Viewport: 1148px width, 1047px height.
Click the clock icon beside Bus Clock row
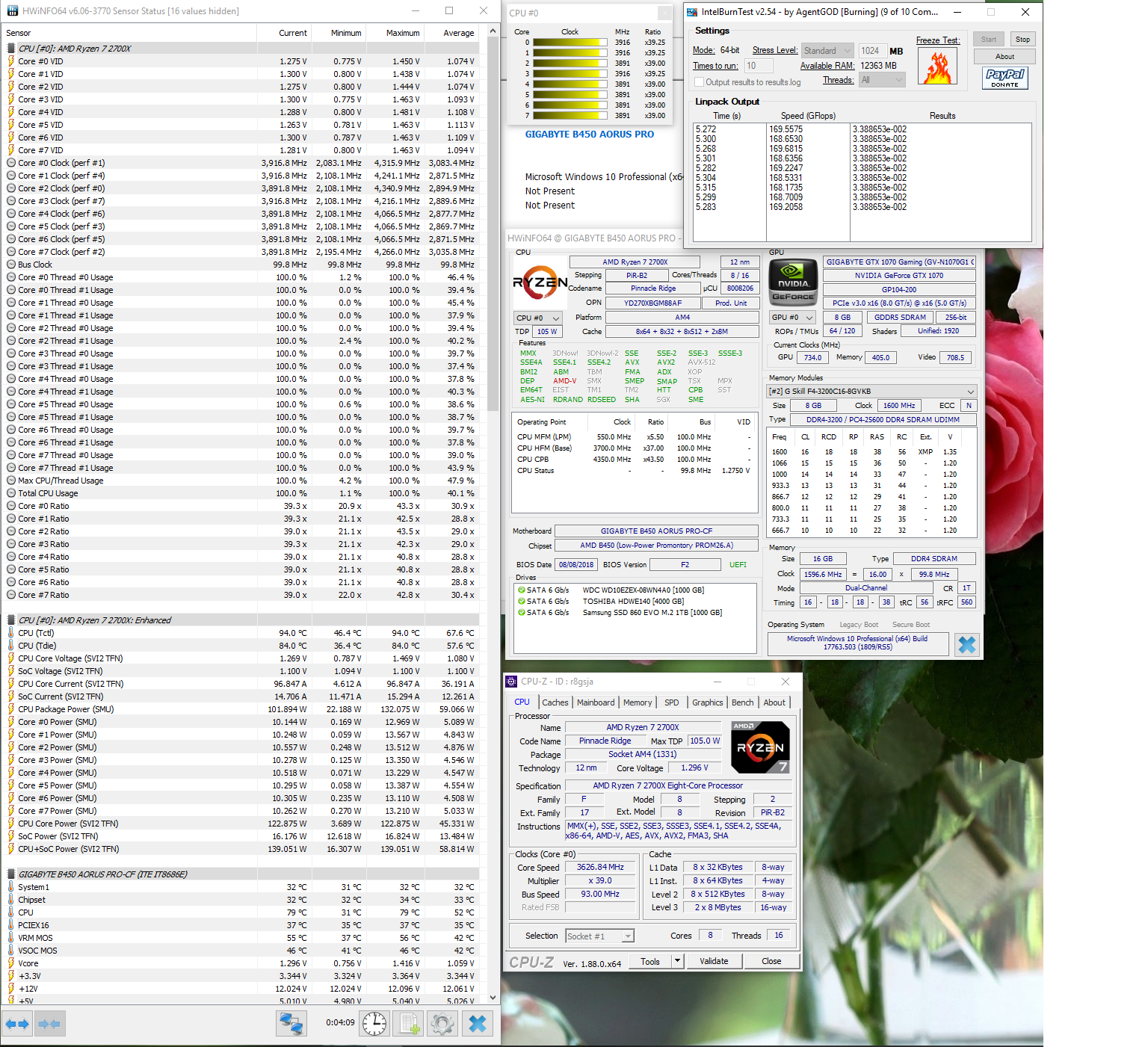click(11, 265)
